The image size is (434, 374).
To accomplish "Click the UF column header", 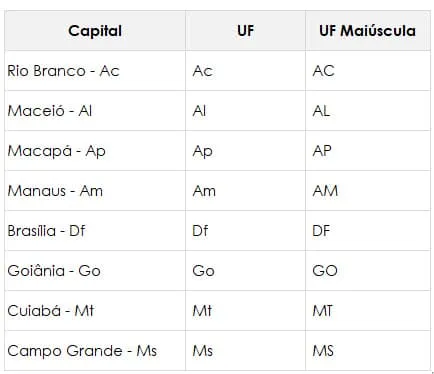I will coord(245,31).
